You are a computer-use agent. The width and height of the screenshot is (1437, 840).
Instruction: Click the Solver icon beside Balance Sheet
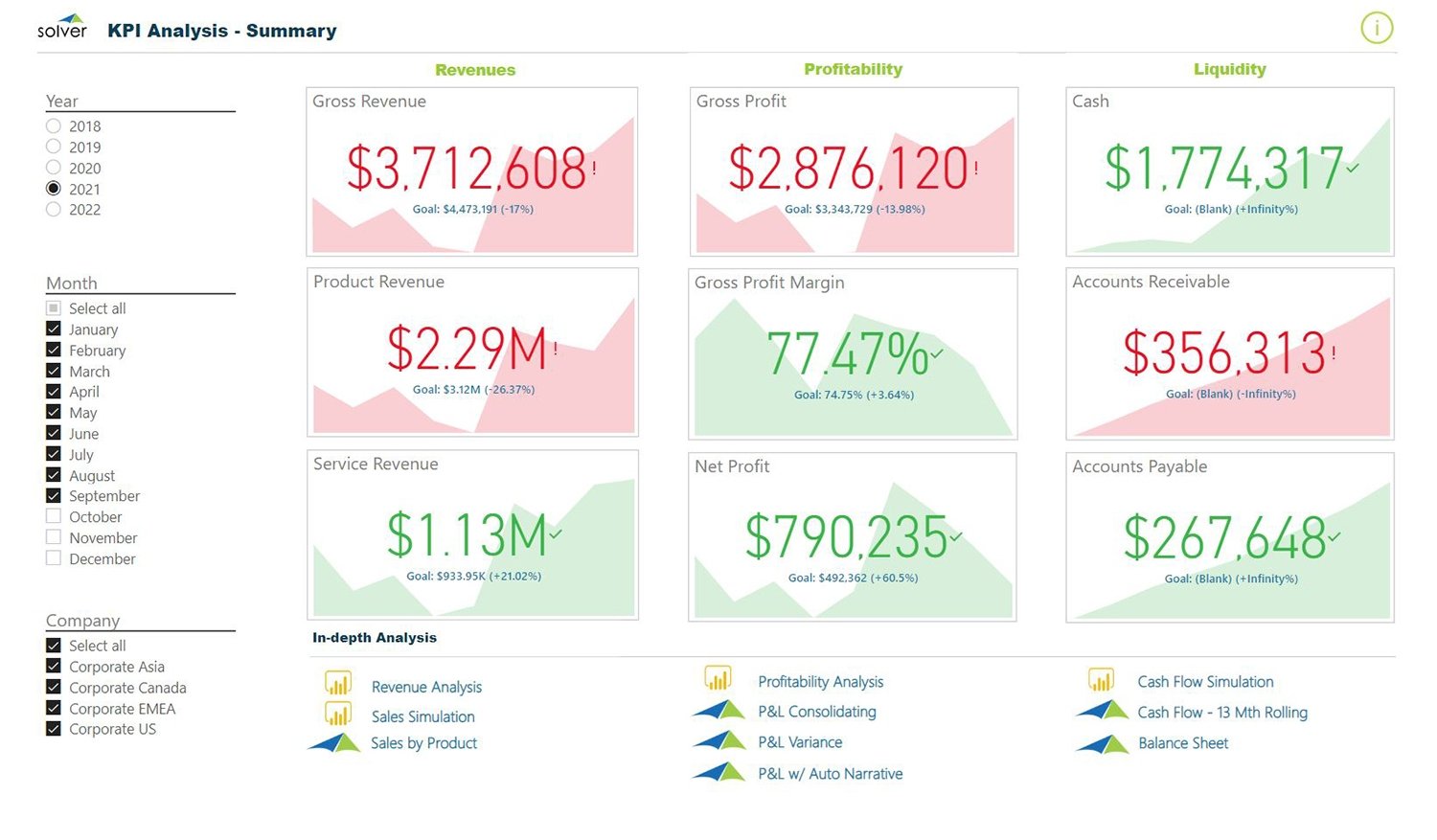1102,743
